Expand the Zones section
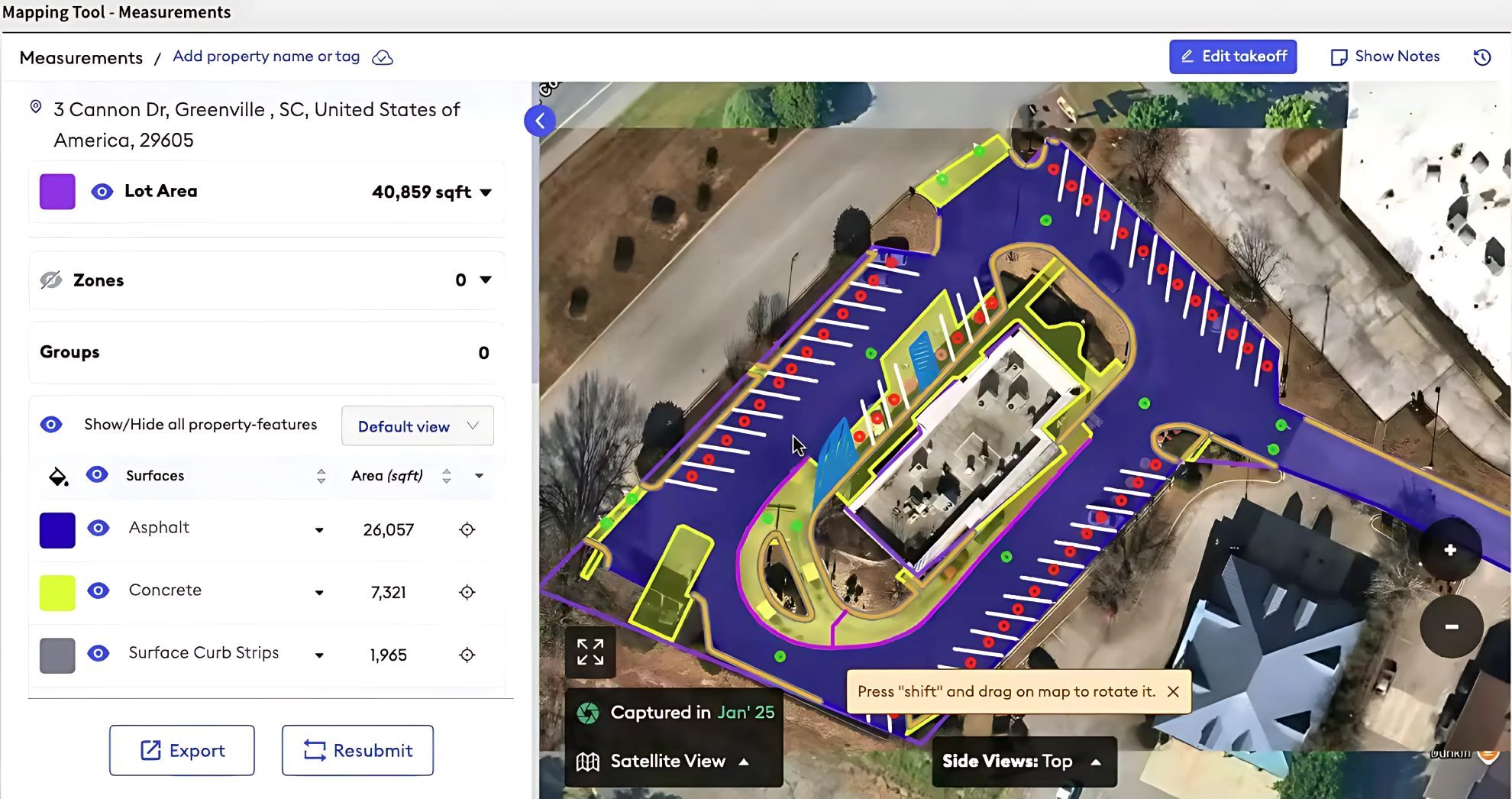The width and height of the screenshot is (1512, 799). point(485,280)
